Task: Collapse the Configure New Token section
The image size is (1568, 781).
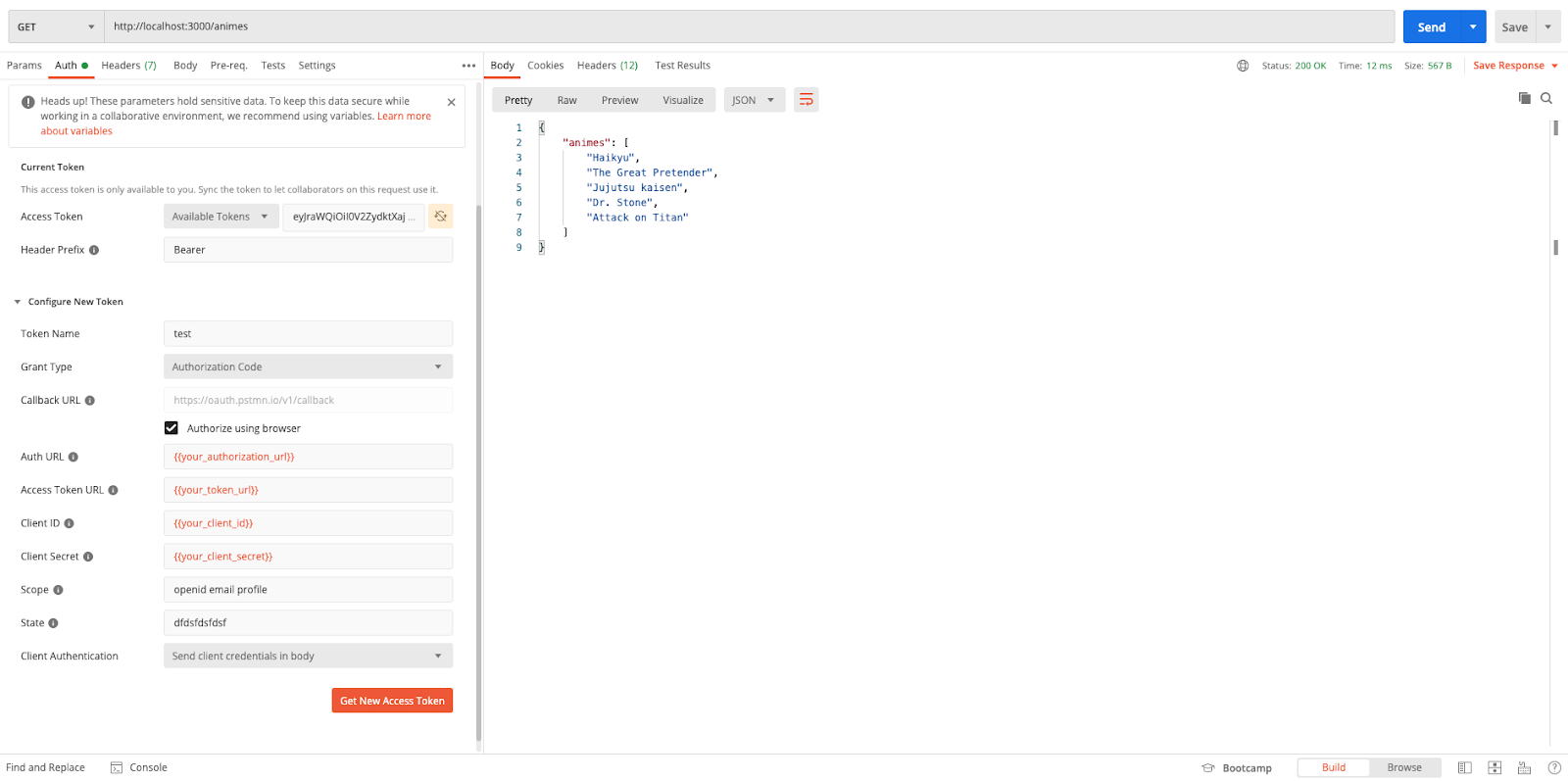Action: click(x=18, y=302)
